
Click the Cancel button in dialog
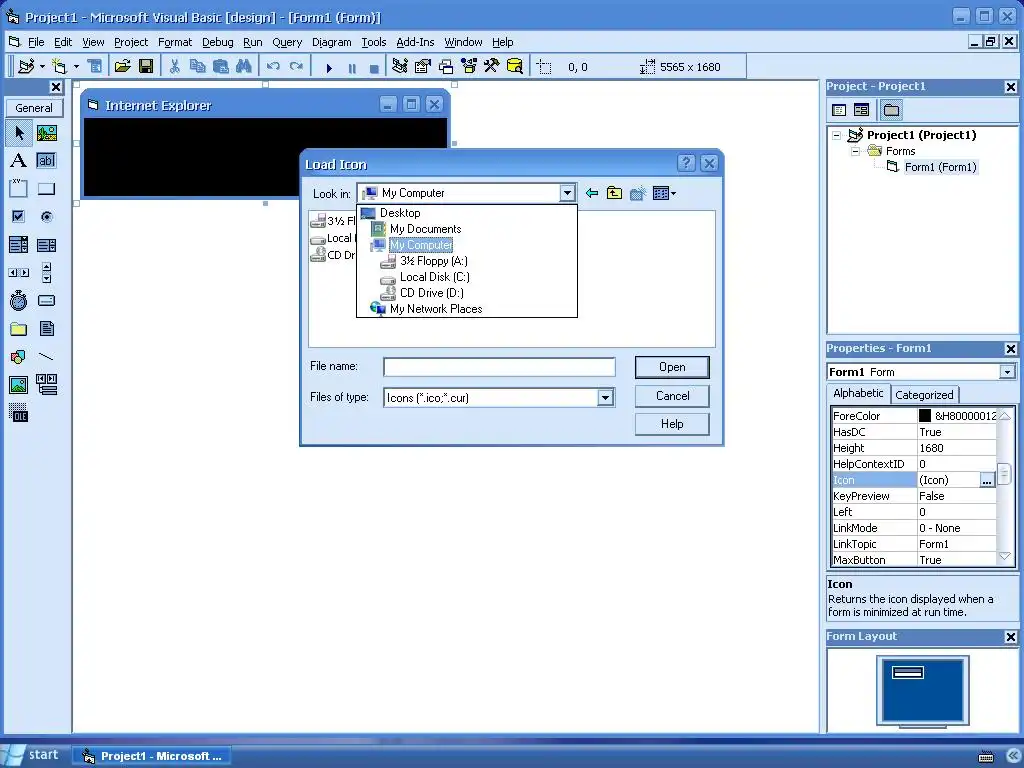click(x=672, y=396)
